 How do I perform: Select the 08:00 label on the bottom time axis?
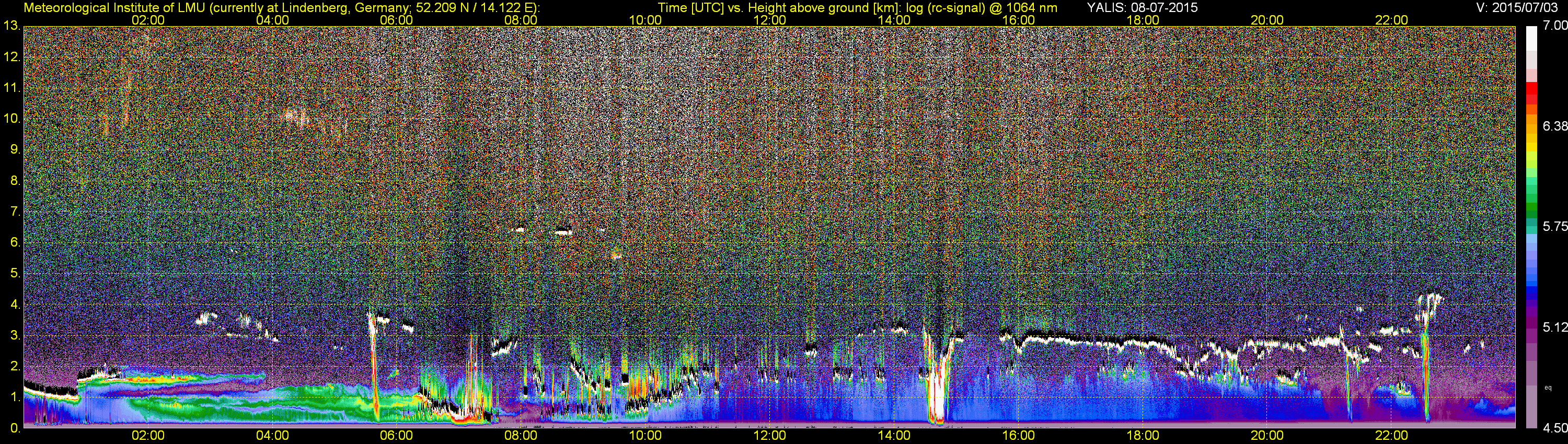click(521, 436)
